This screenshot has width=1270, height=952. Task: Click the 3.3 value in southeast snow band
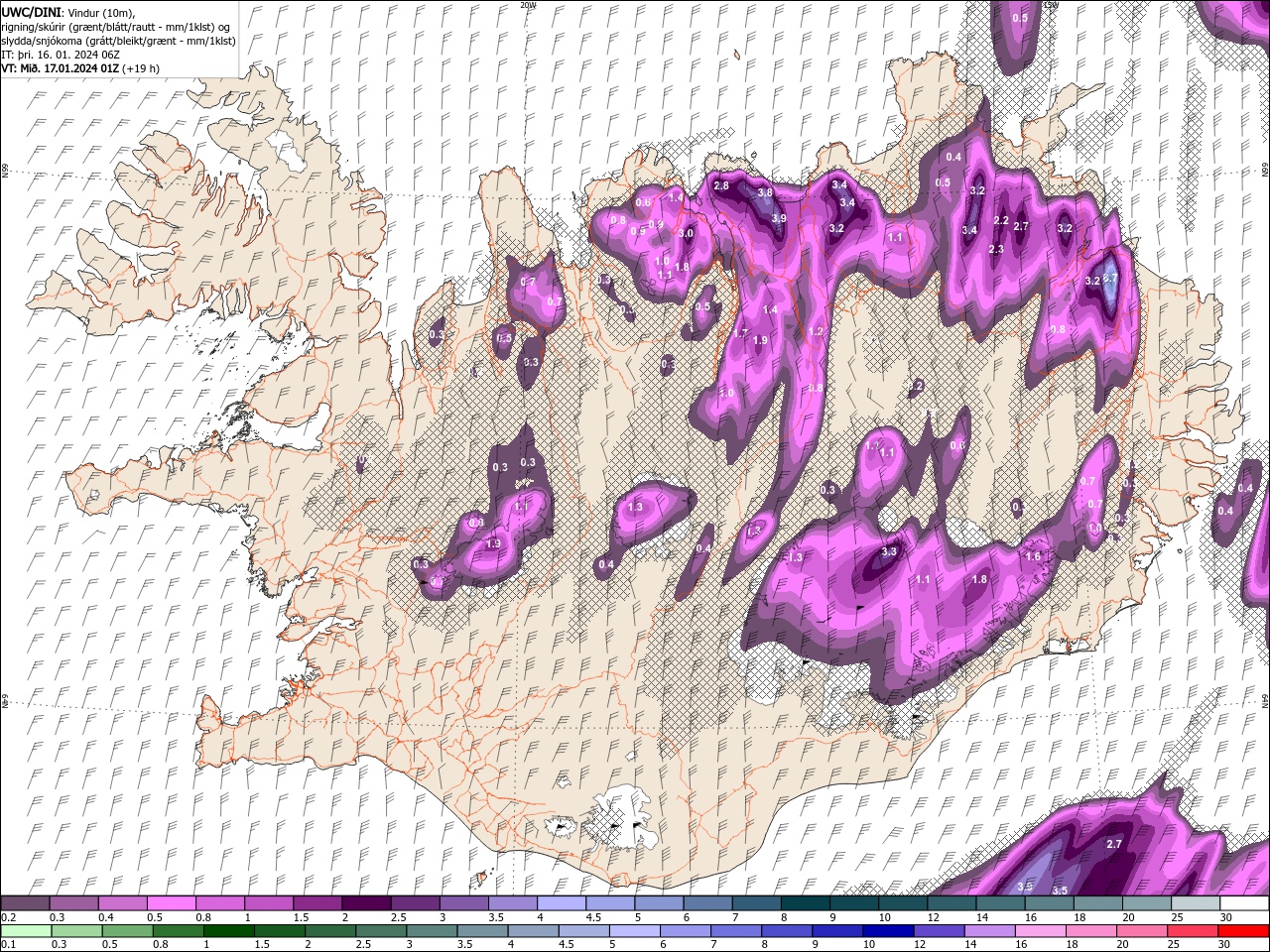tap(889, 551)
